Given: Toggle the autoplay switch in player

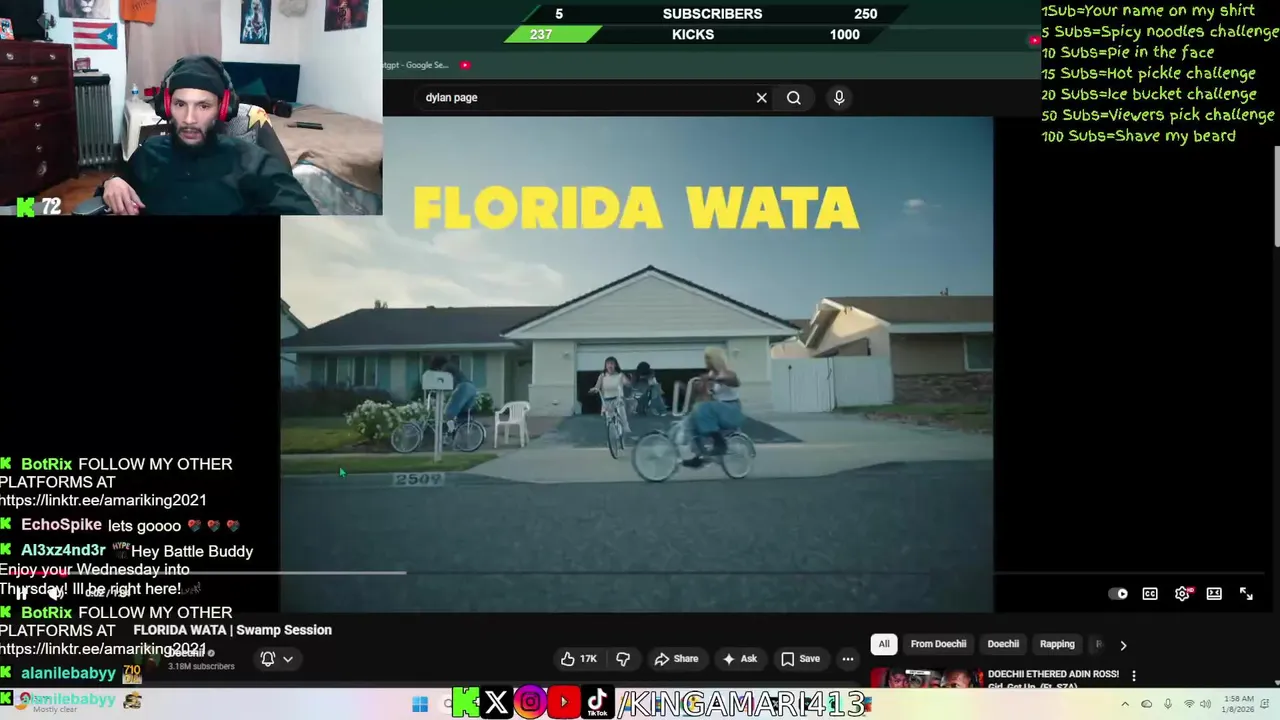Looking at the screenshot, I should click(x=1118, y=594).
